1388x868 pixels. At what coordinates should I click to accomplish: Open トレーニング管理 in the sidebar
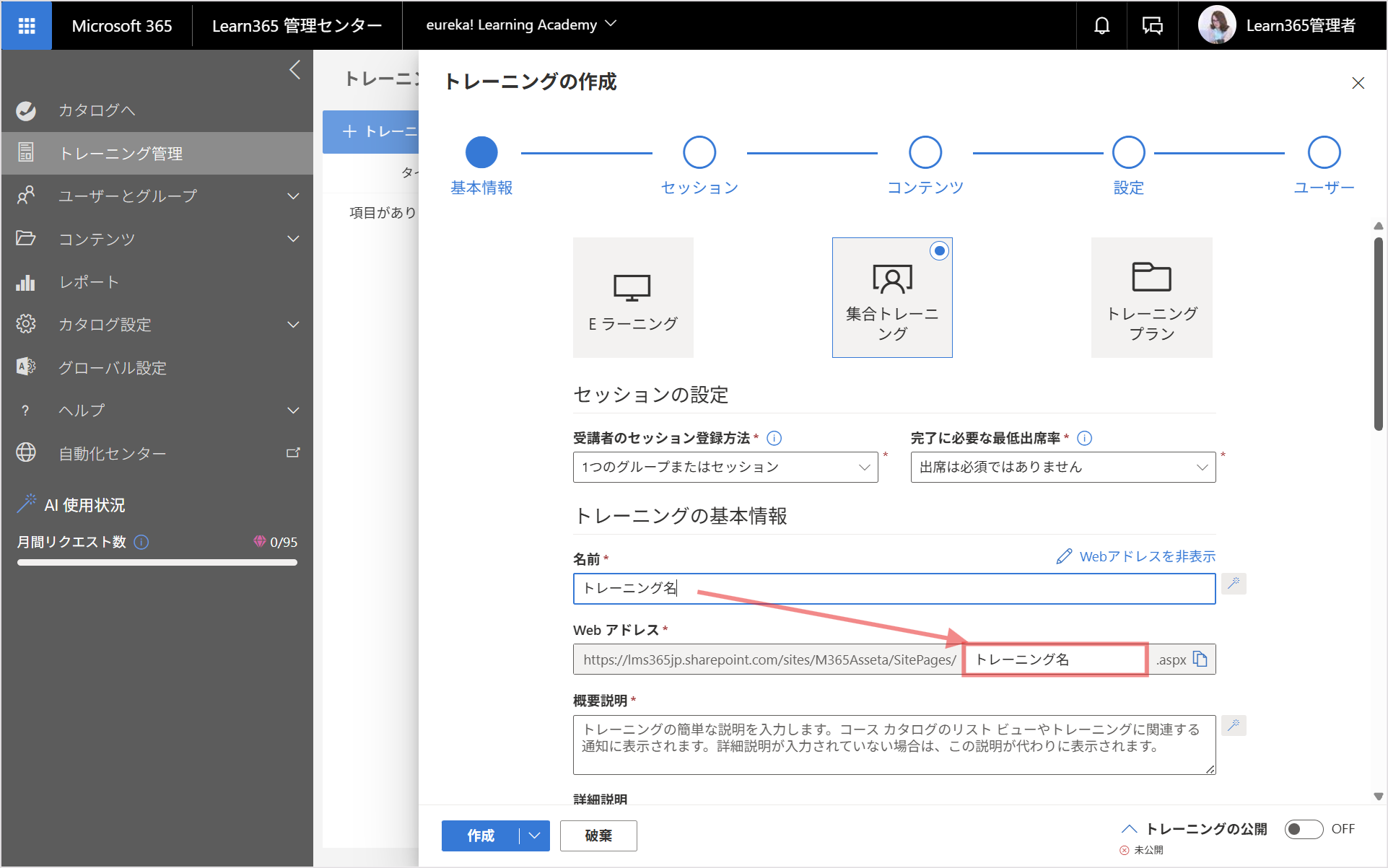[157, 153]
